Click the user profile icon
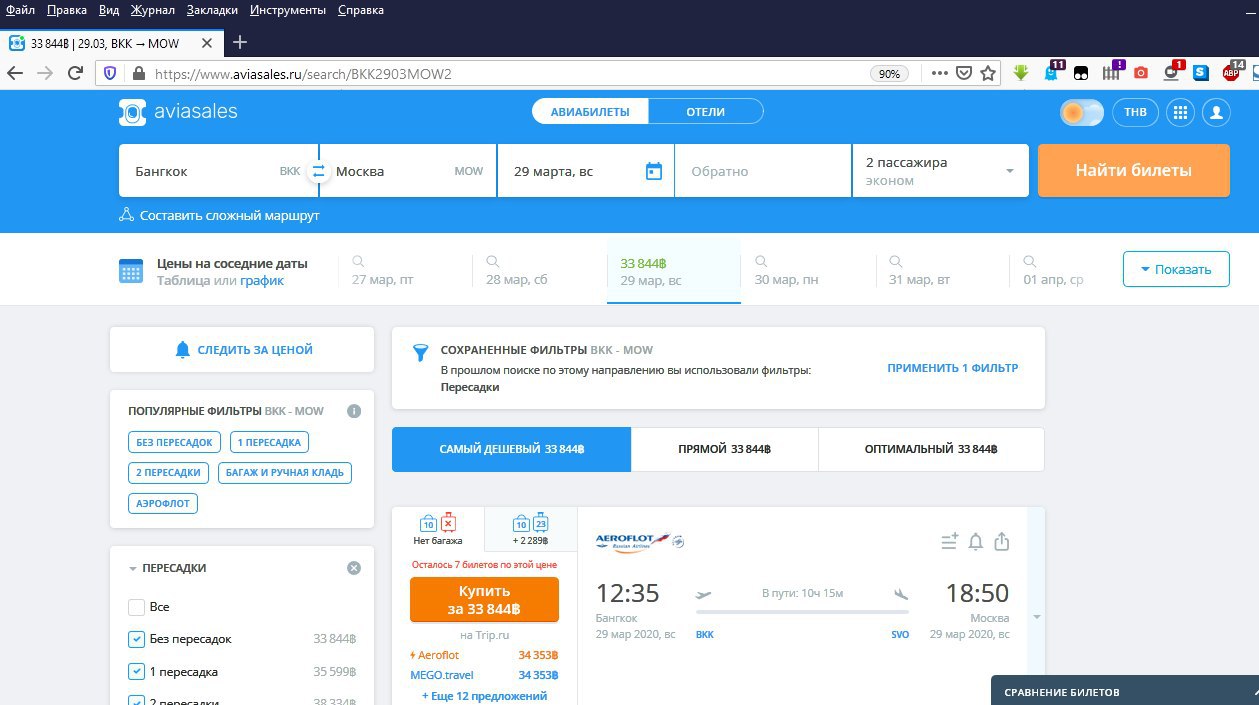This screenshot has width=1259, height=705. [1216, 112]
